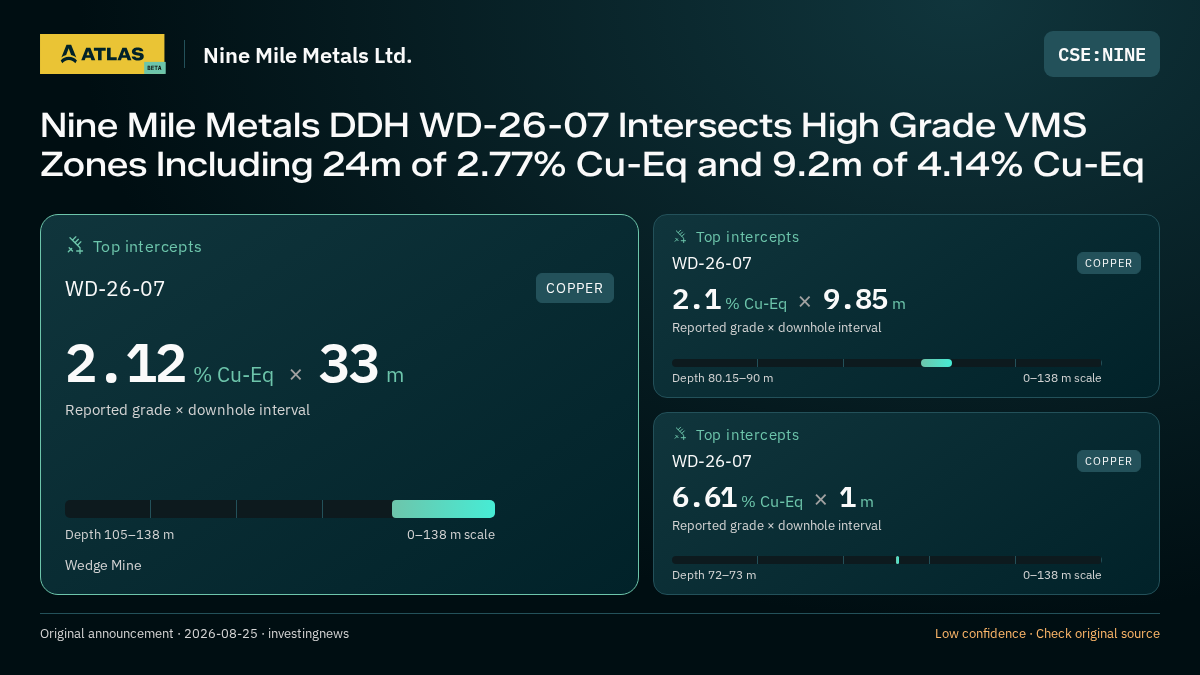Viewport: 1200px width, 675px height.
Task: Click the Depth 72–73 m label
Action: click(x=714, y=575)
